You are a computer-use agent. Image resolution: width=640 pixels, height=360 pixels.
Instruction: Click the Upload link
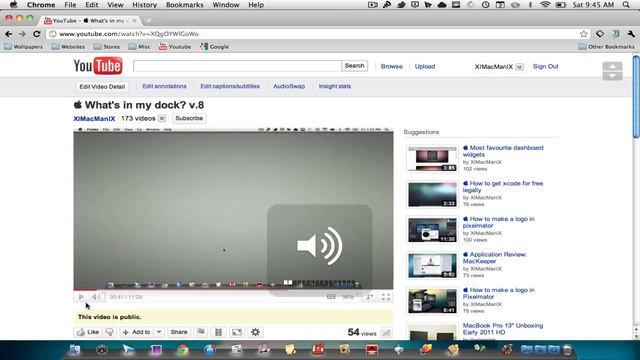coord(425,66)
